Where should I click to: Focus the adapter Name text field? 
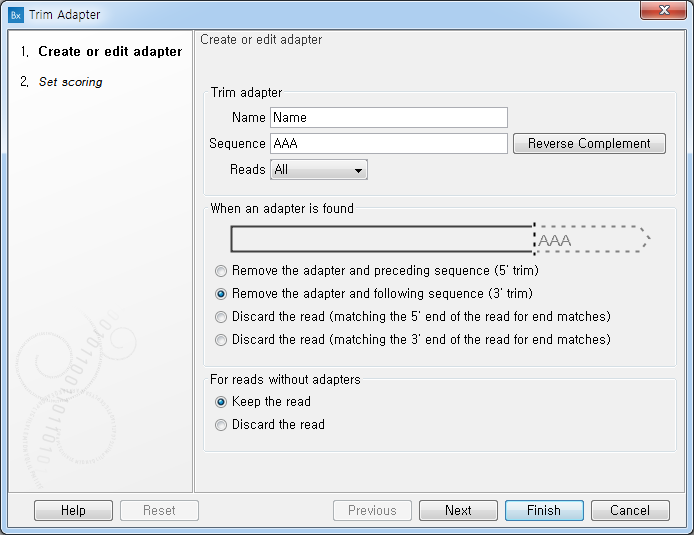[x=389, y=117]
